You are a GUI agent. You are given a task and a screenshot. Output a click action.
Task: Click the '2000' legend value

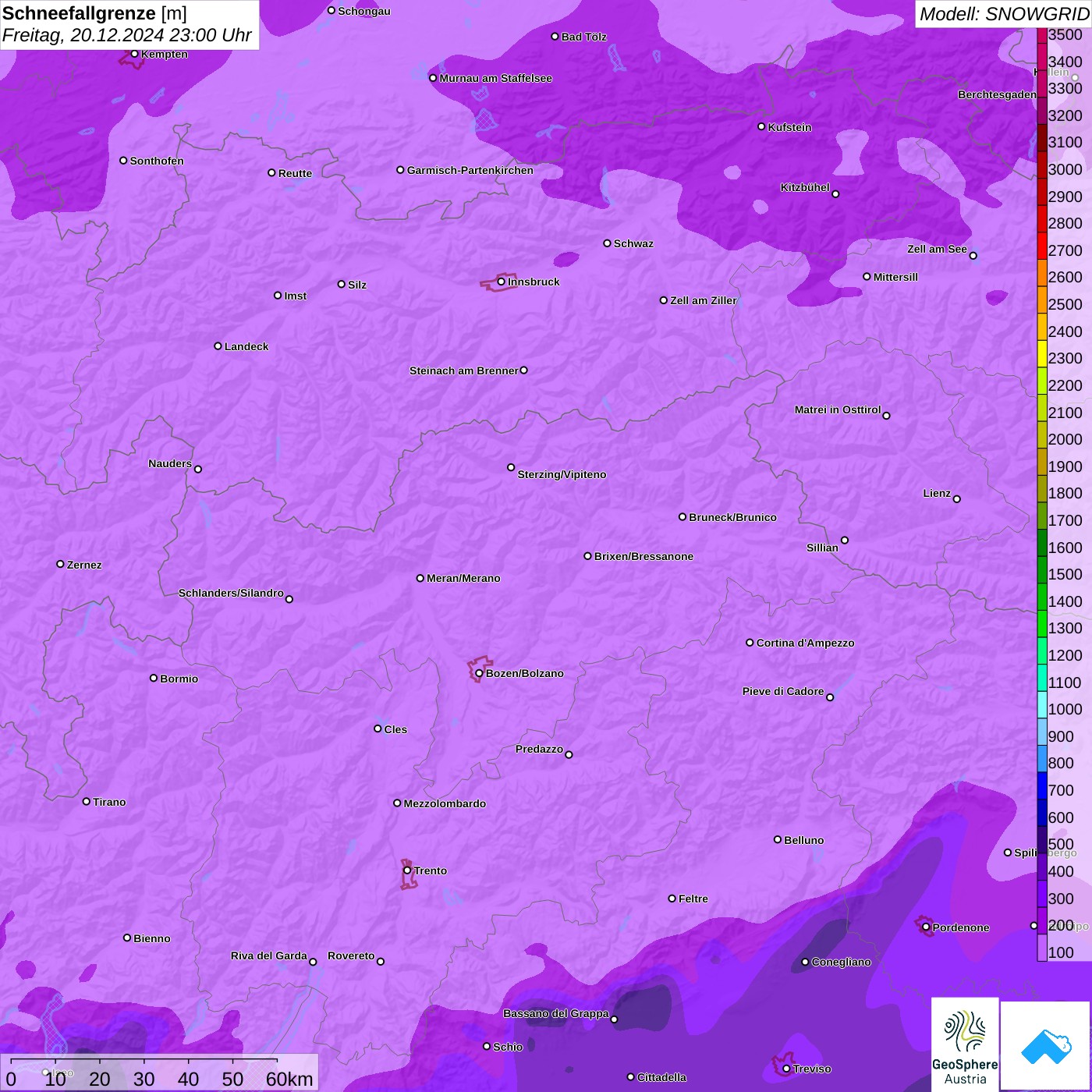1065,439
